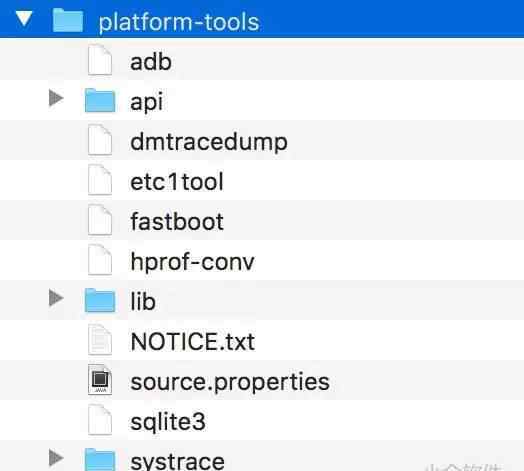The image size is (524, 471).
Task: Select the source.properties file name
Action: pos(230,382)
